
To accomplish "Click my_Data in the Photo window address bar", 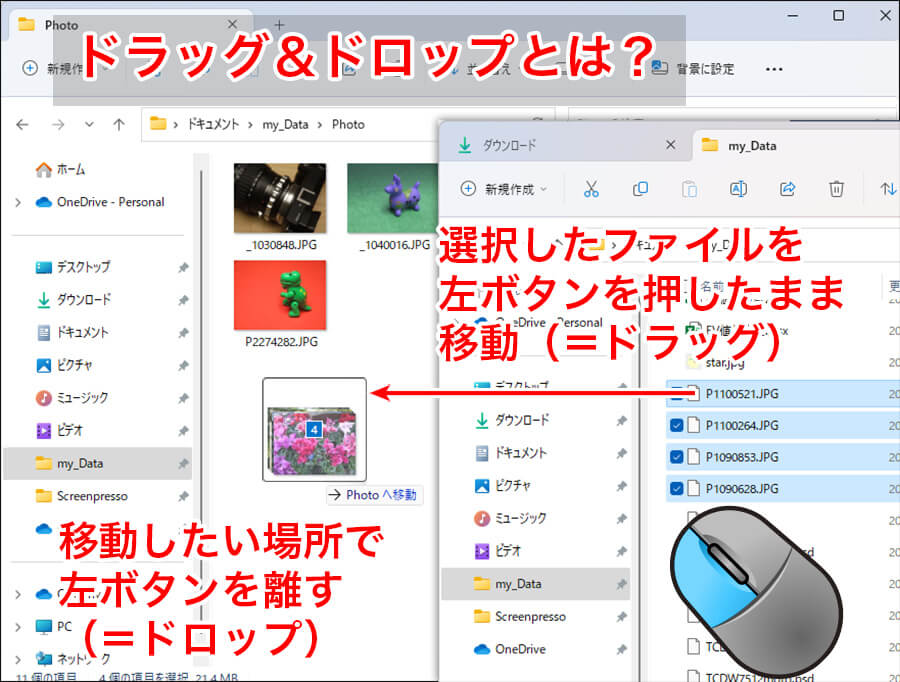I will [285, 125].
